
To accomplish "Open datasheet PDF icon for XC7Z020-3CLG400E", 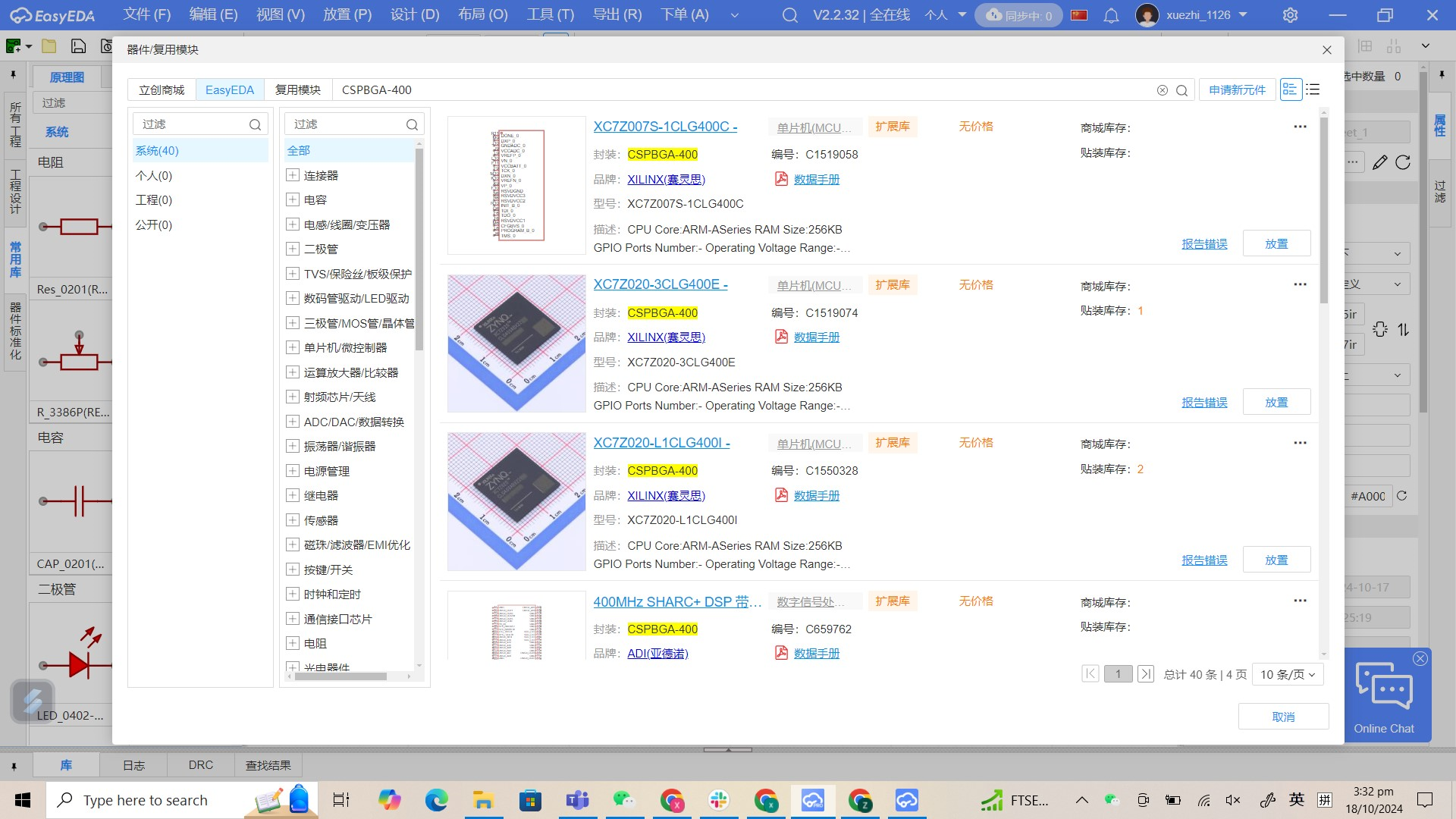I will tap(781, 337).
